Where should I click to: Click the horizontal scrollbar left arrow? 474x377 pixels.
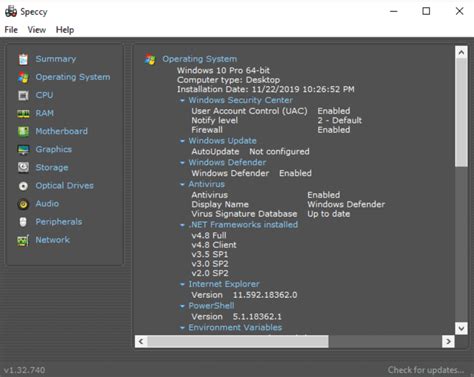[141, 341]
